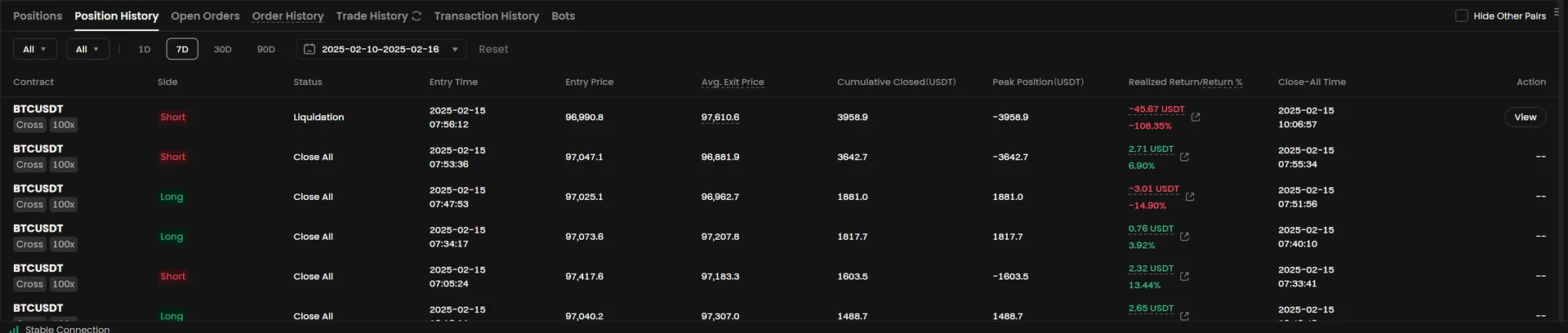Image resolution: width=1568 pixels, height=333 pixels.
Task: Click share icon beside -45.67 USDT return
Action: [x=1196, y=118]
